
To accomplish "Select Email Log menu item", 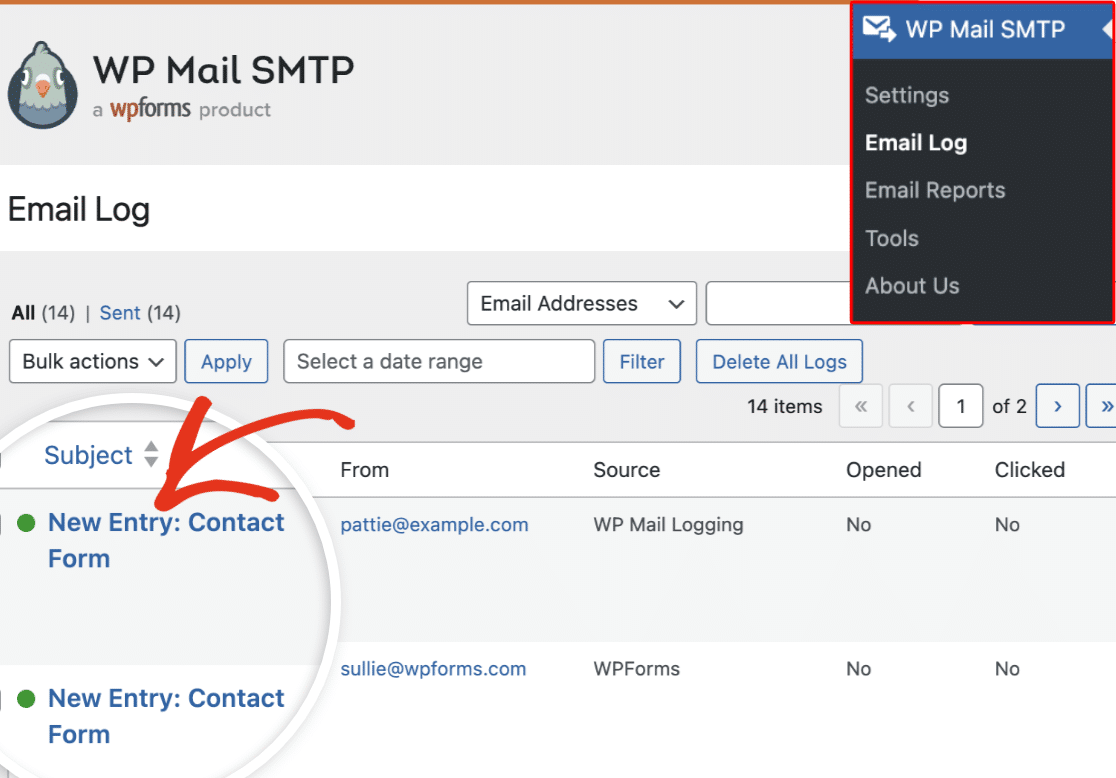I will [x=916, y=143].
